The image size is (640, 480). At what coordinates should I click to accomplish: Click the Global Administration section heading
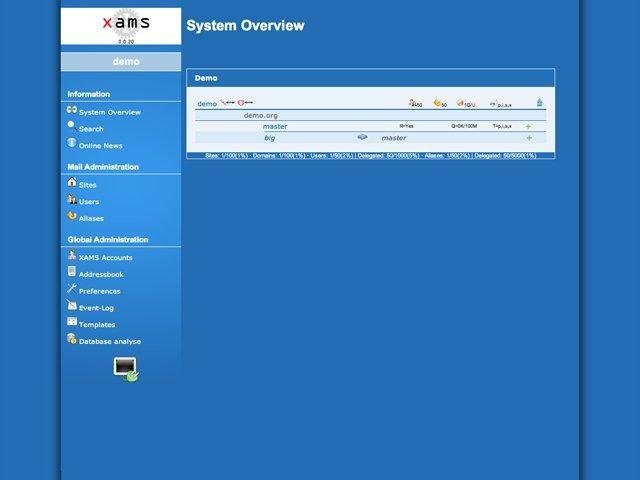click(x=108, y=240)
